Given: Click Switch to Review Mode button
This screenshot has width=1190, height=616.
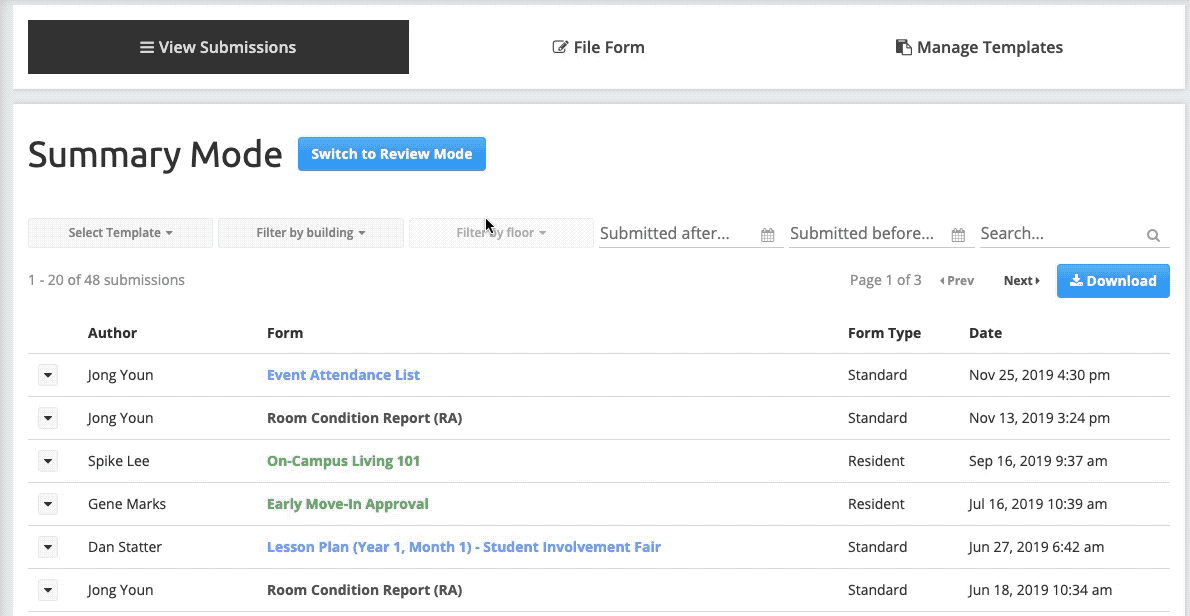Looking at the screenshot, I should pyautogui.click(x=391, y=154).
